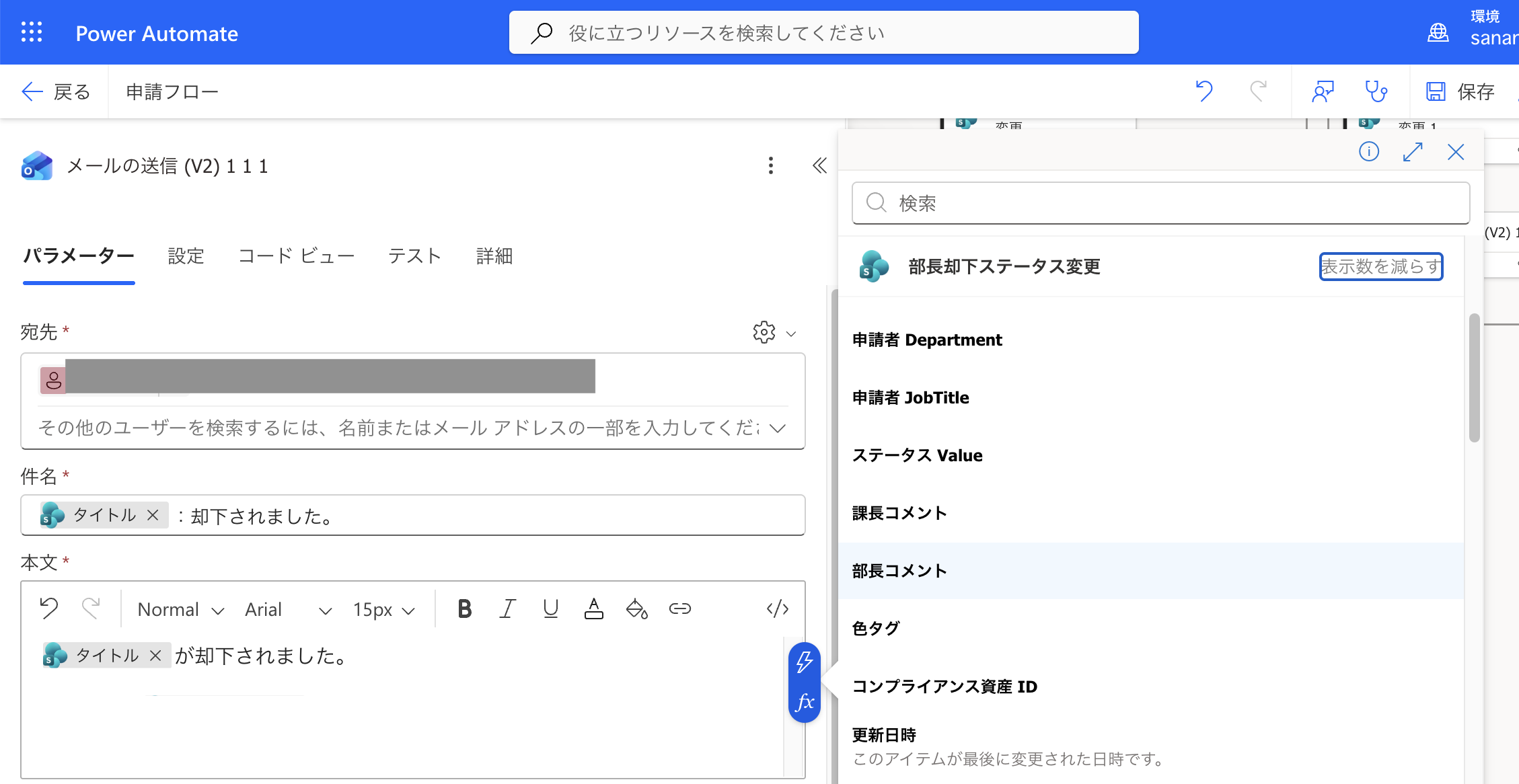Open expression editor with fx icon
The image size is (1519, 784).
coord(805,702)
